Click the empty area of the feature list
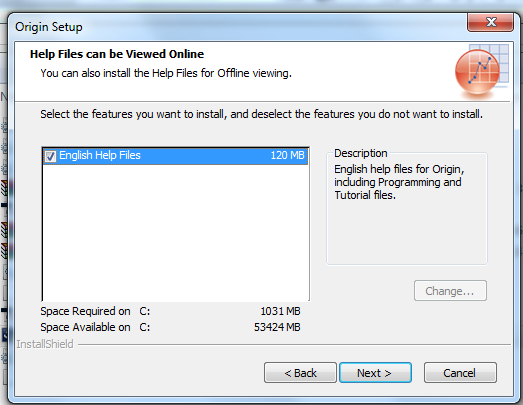The image size is (523, 405). tap(175, 232)
